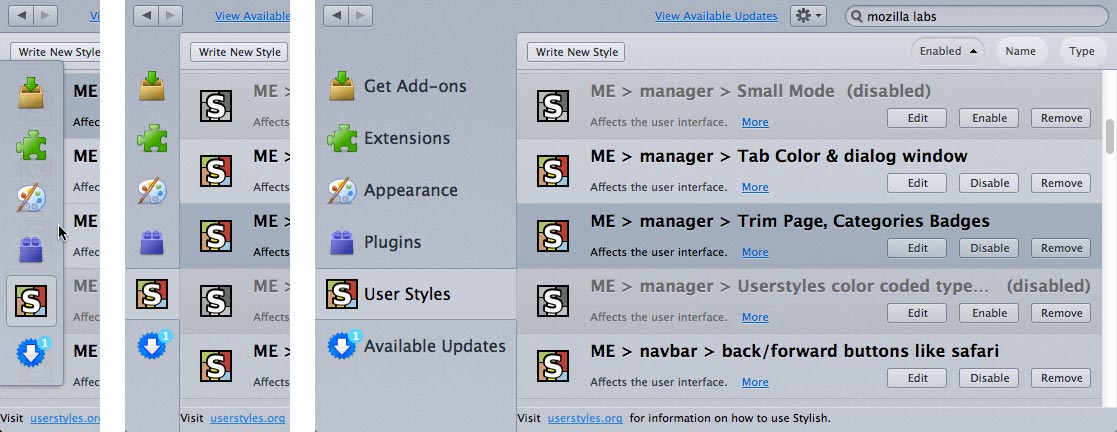Click Stylish icon of Trim Page style row
The image size is (1117, 432).
click(553, 236)
